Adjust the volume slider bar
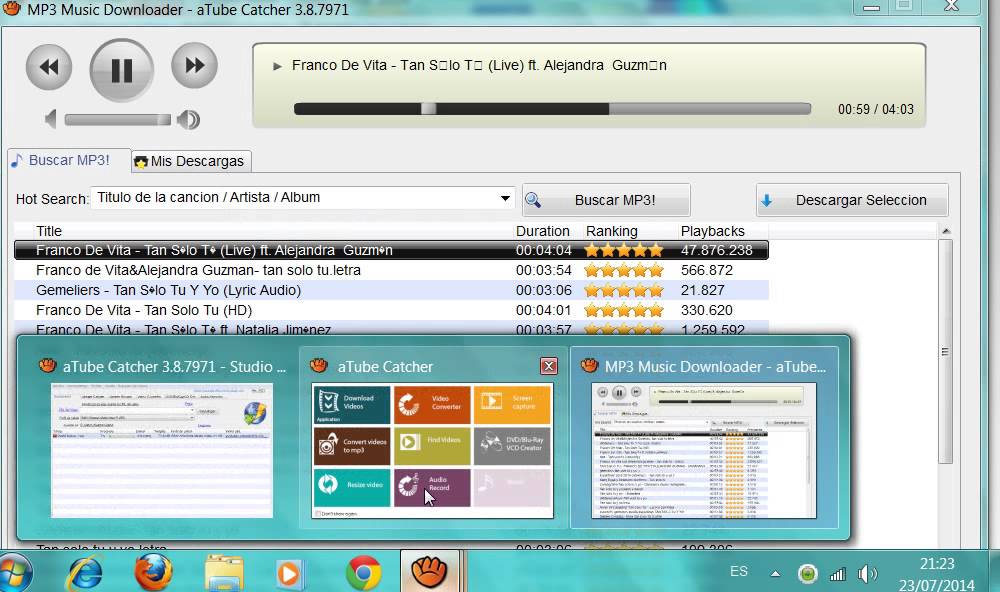This screenshot has width=1000, height=592. tap(117, 119)
